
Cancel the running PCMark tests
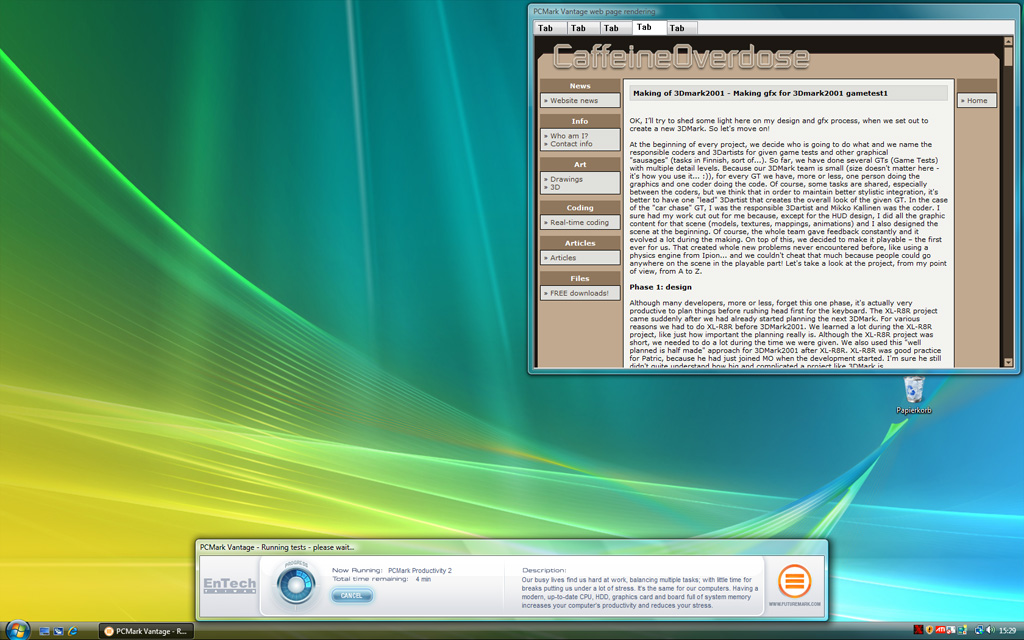(352, 596)
